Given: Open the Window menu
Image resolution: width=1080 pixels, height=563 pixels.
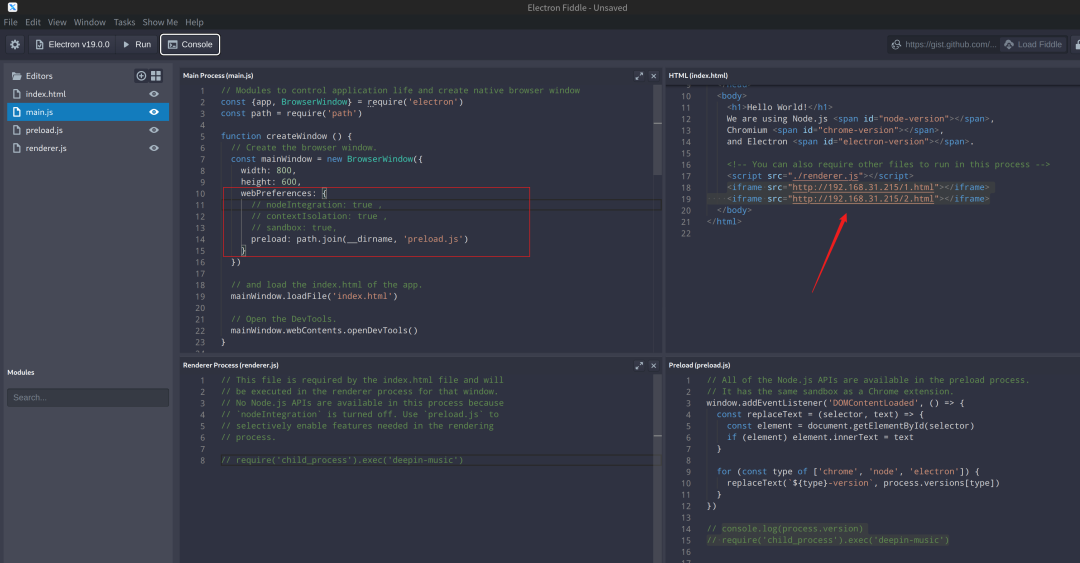Looking at the screenshot, I should coord(90,22).
